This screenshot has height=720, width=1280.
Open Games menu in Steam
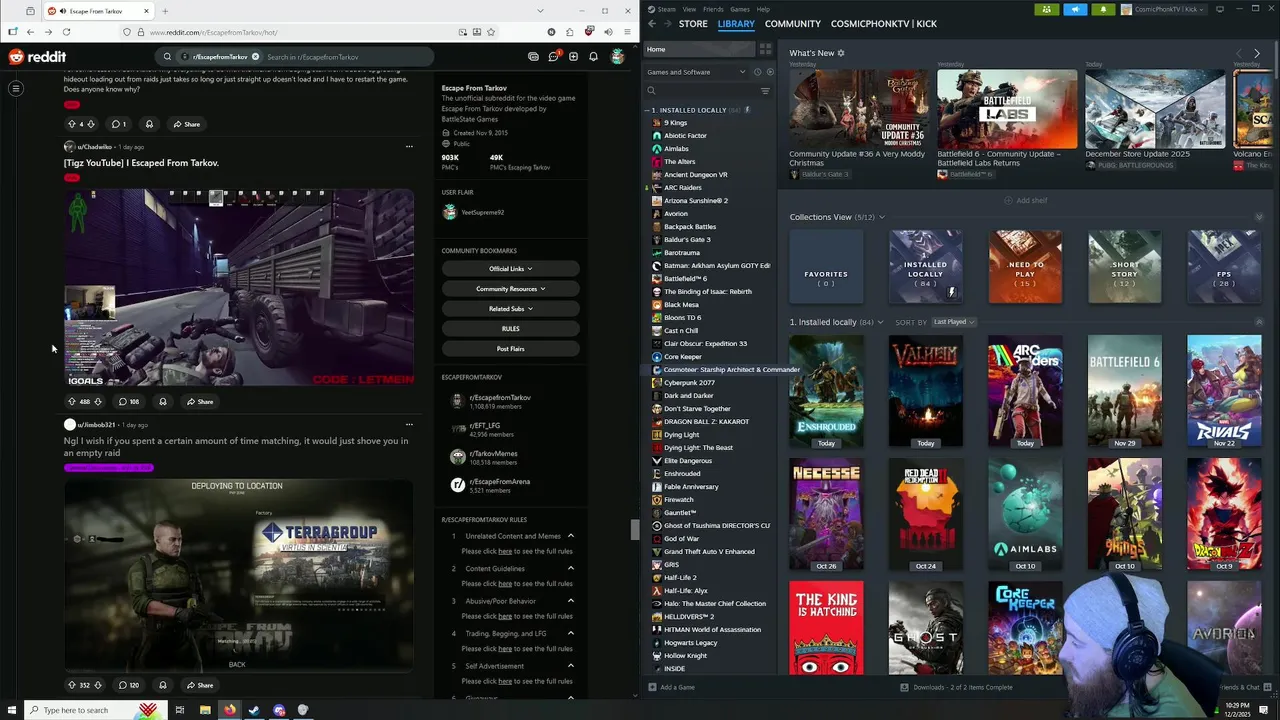[x=740, y=9]
